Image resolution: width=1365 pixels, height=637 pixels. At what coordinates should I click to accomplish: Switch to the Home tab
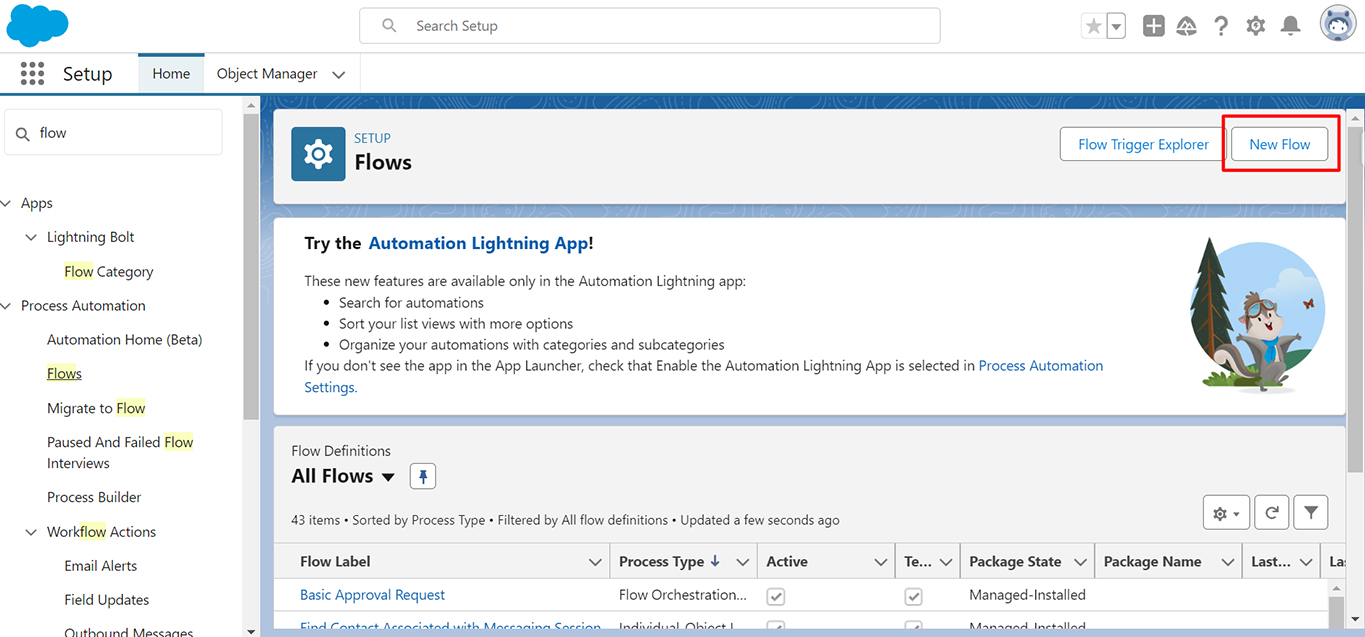tap(171, 74)
